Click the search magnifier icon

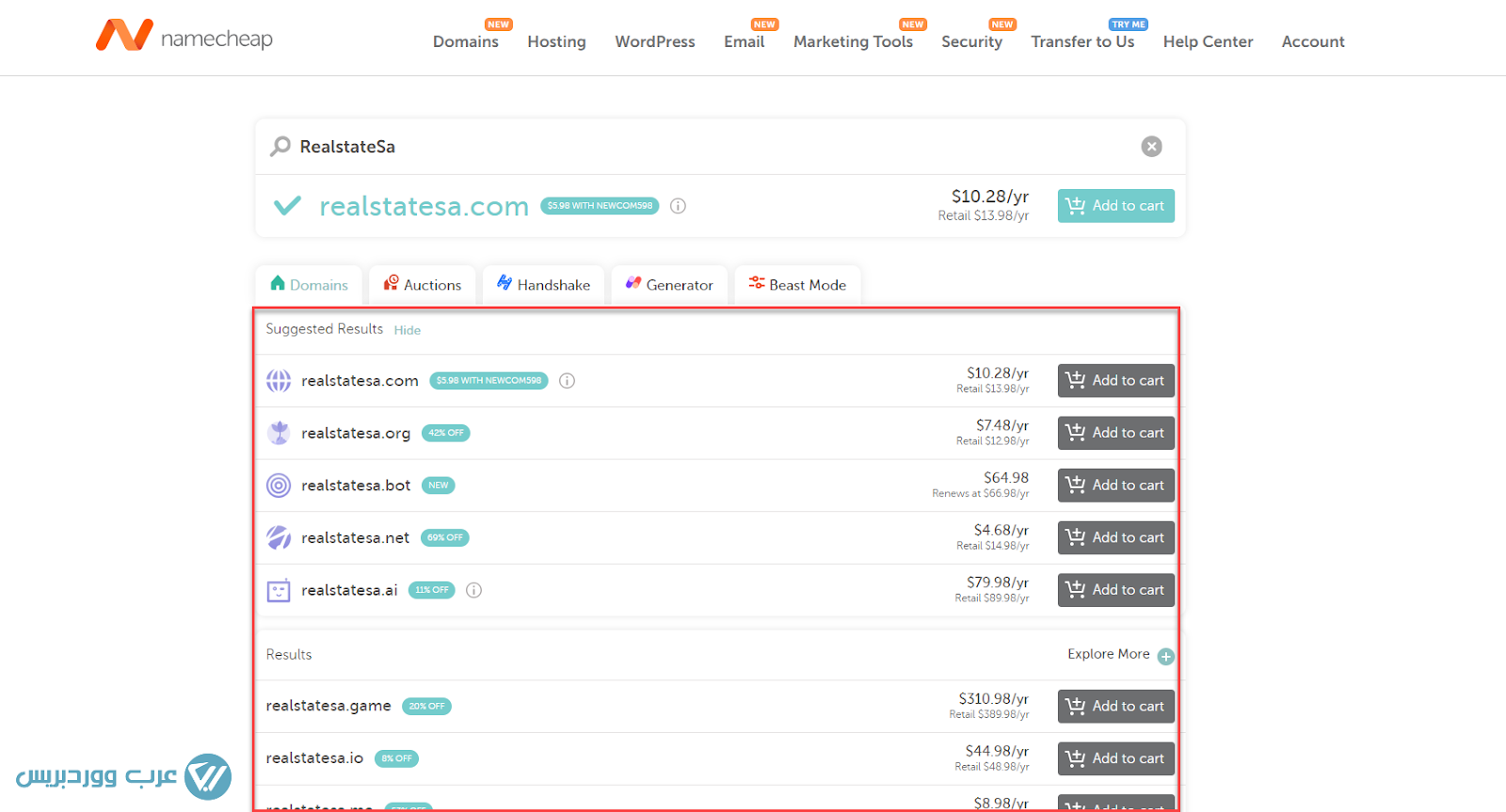click(280, 147)
